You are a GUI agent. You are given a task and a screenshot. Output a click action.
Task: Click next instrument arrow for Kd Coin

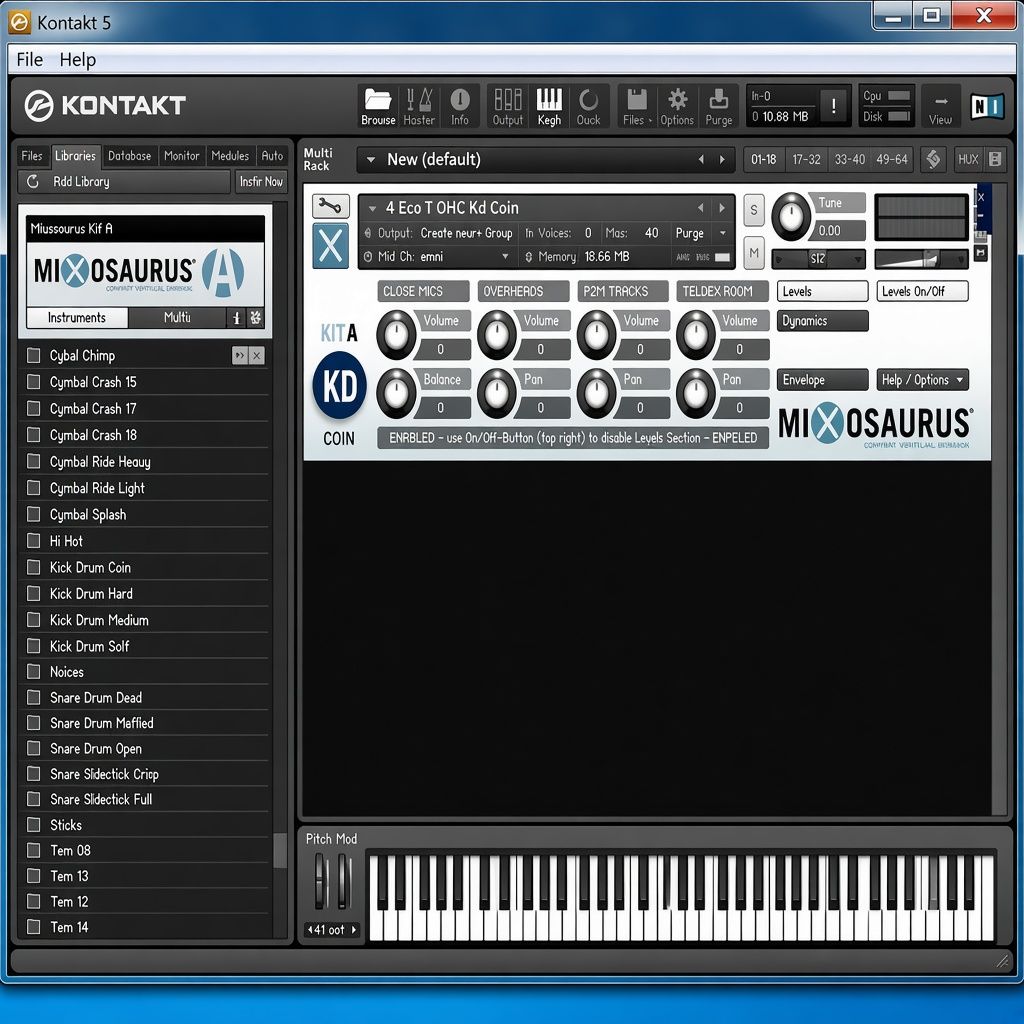(722, 208)
